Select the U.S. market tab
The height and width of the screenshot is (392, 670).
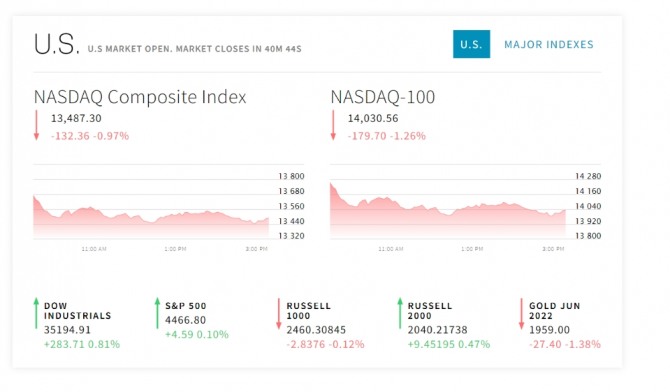tap(471, 44)
